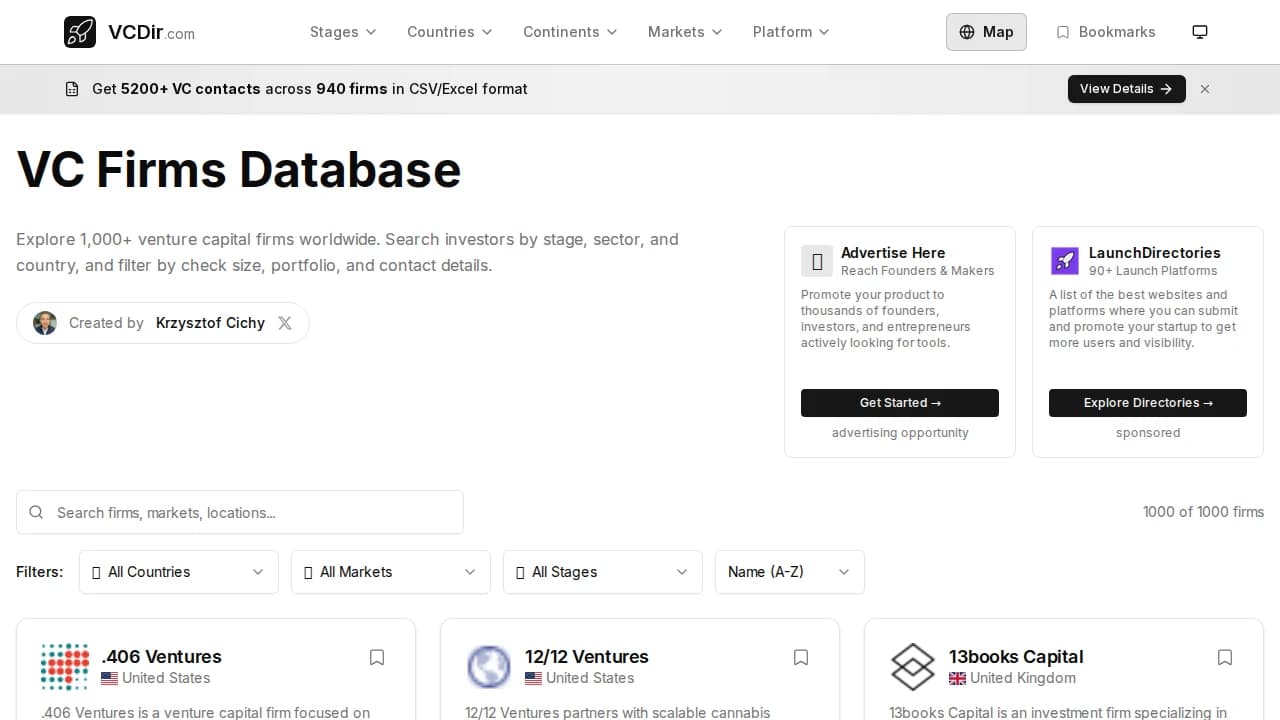Click the VCDir rocket logo
The image size is (1280, 720).
pos(80,31)
